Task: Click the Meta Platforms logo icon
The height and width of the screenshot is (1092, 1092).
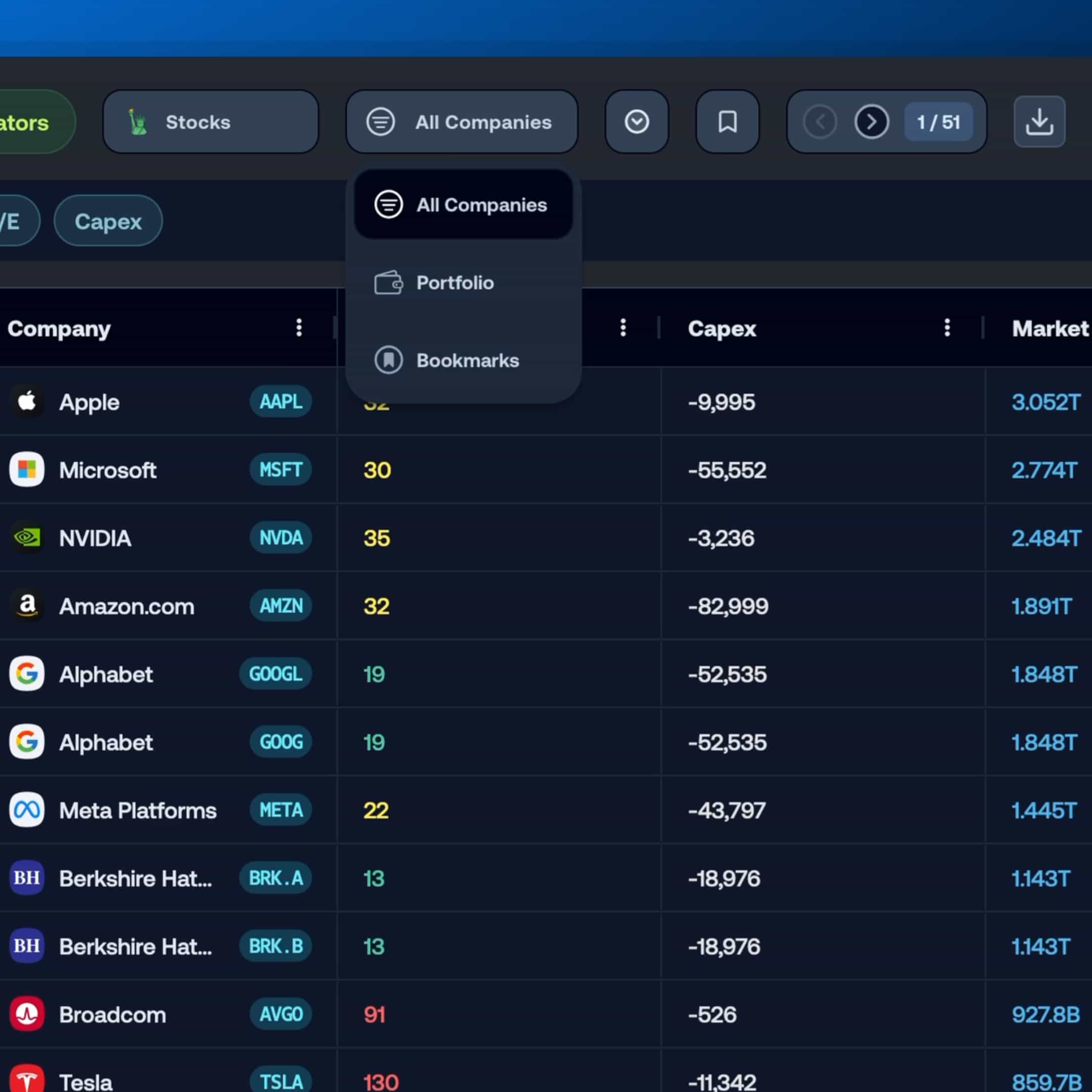Action: (x=27, y=810)
